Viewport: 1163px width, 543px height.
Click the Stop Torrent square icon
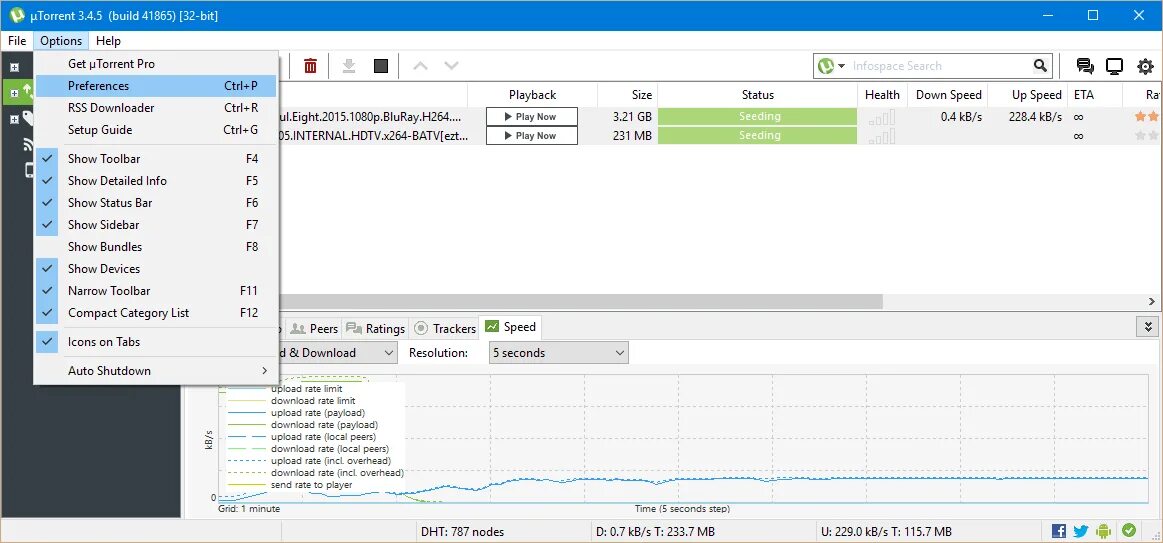point(381,66)
